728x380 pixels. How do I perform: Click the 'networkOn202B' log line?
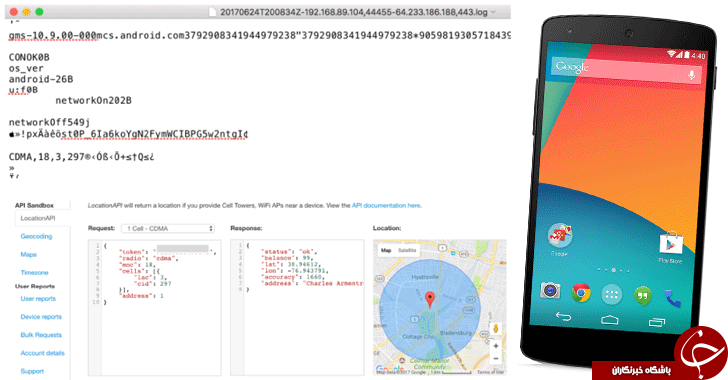[x=93, y=100]
